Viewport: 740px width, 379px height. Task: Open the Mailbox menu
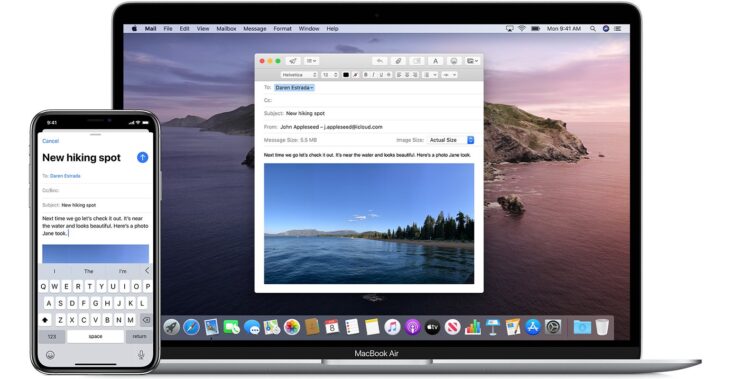[226, 29]
